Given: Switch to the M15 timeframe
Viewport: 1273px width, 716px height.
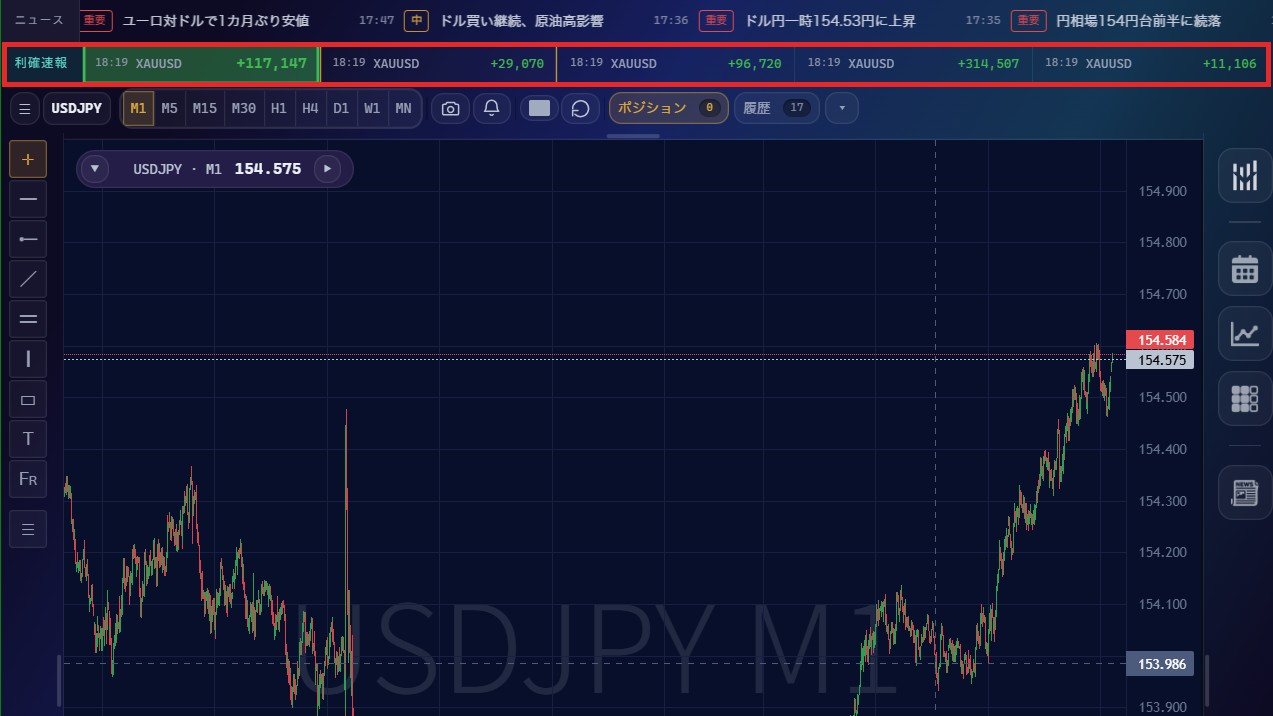Looking at the screenshot, I should [x=205, y=108].
